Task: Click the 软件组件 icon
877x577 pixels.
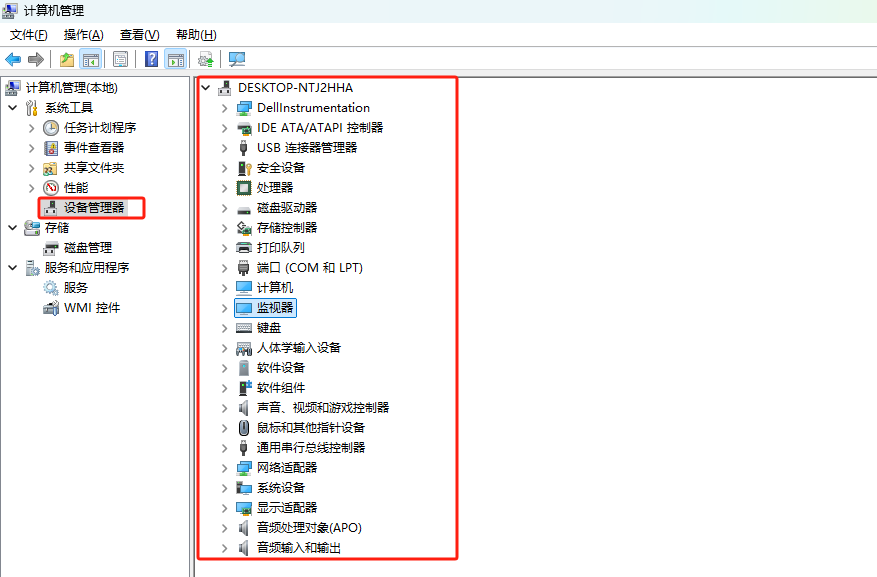Action: pyautogui.click(x=244, y=387)
